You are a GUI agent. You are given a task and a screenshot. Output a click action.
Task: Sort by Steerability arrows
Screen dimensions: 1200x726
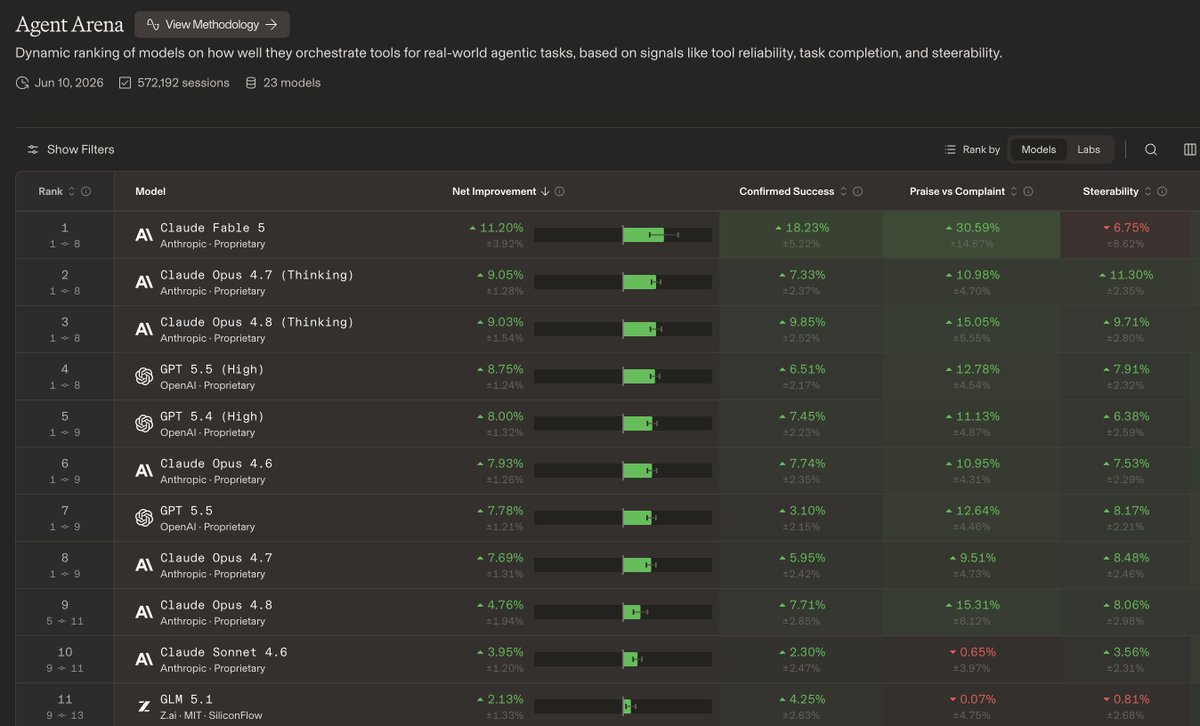click(1148, 191)
